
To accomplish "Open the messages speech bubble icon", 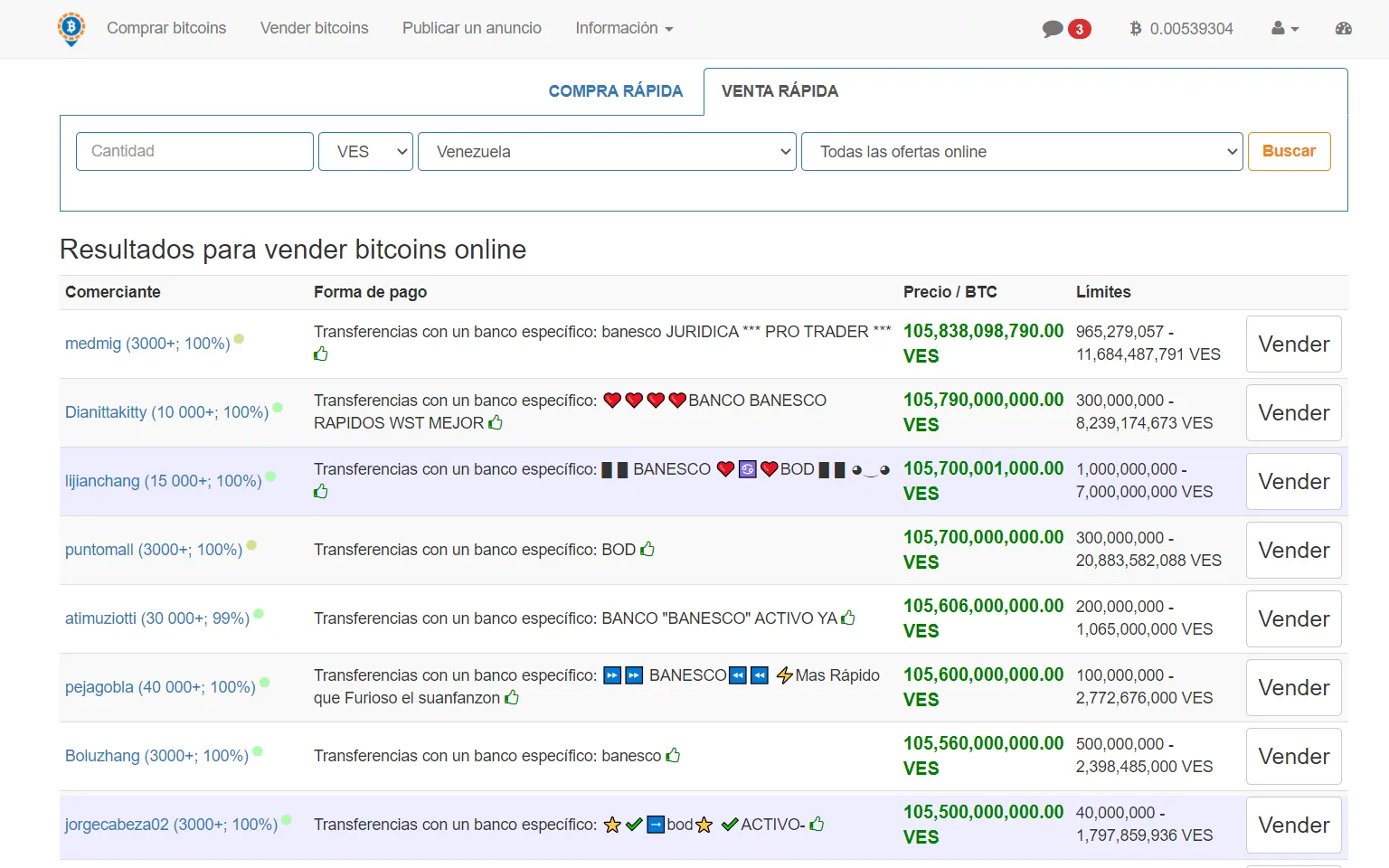I will tap(1053, 29).
